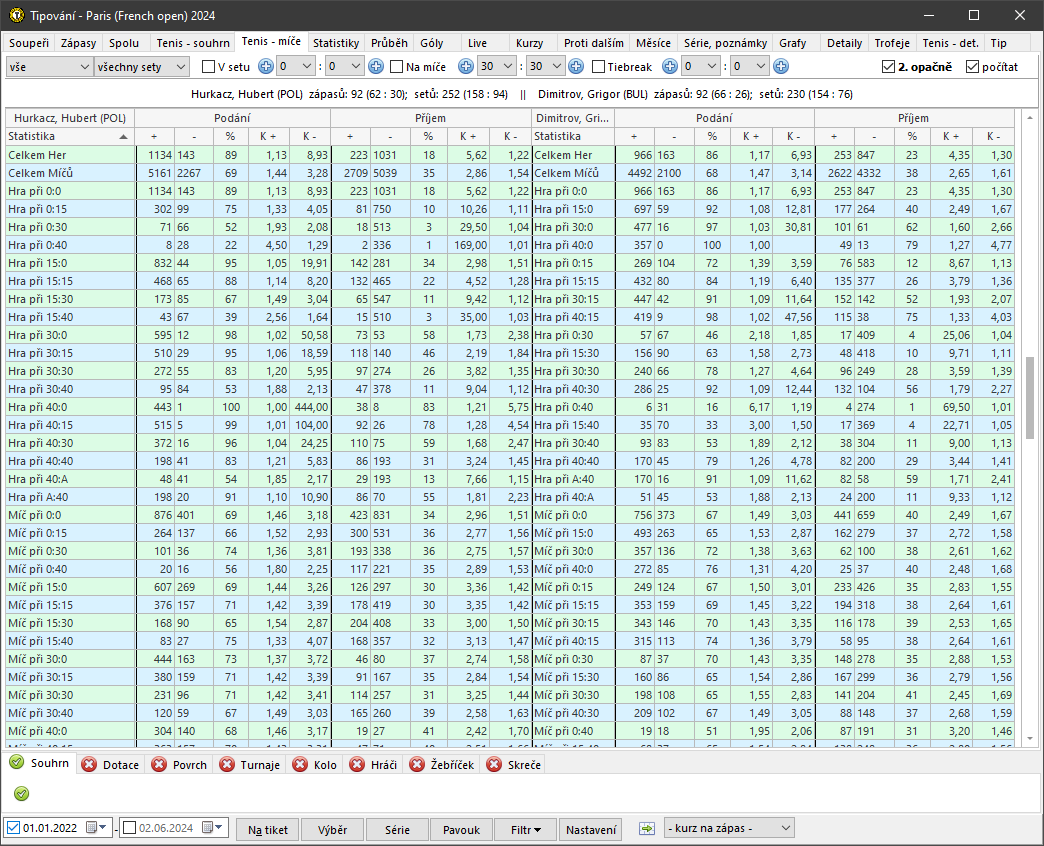This screenshot has width=1044, height=846.
Task: Open the 'všechny sety' dropdown
Action: point(141,67)
